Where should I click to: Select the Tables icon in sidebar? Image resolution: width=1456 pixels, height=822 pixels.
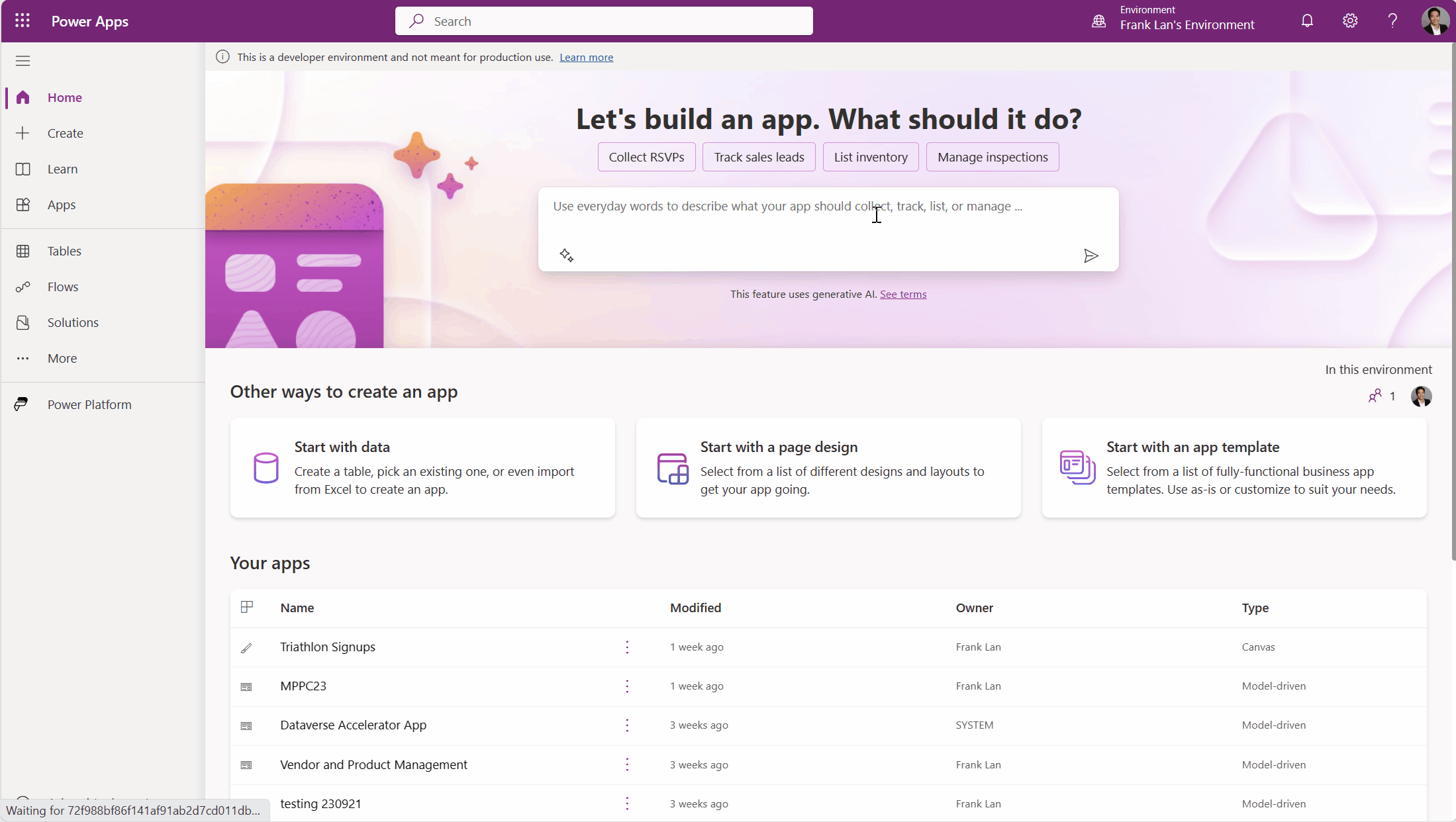click(x=23, y=250)
